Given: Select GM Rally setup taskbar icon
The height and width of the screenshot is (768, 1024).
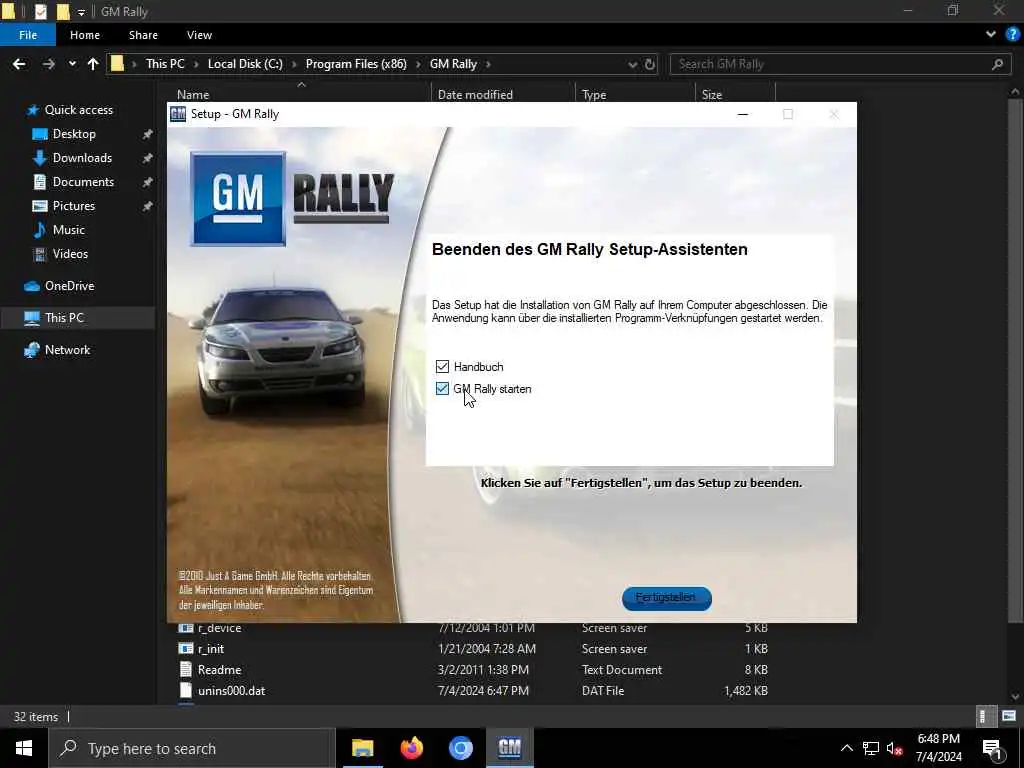Looking at the screenshot, I should point(509,748).
